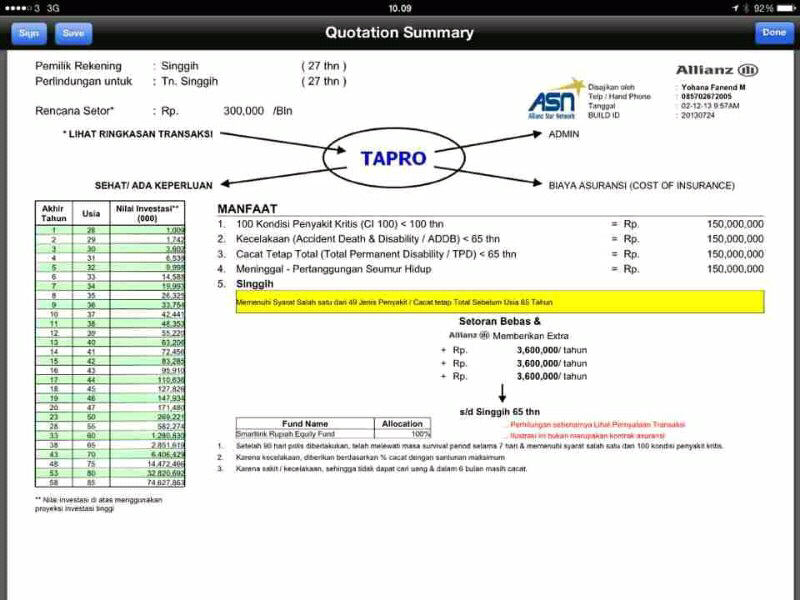Tap the Save button
The image size is (800, 600).
tap(73, 34)
